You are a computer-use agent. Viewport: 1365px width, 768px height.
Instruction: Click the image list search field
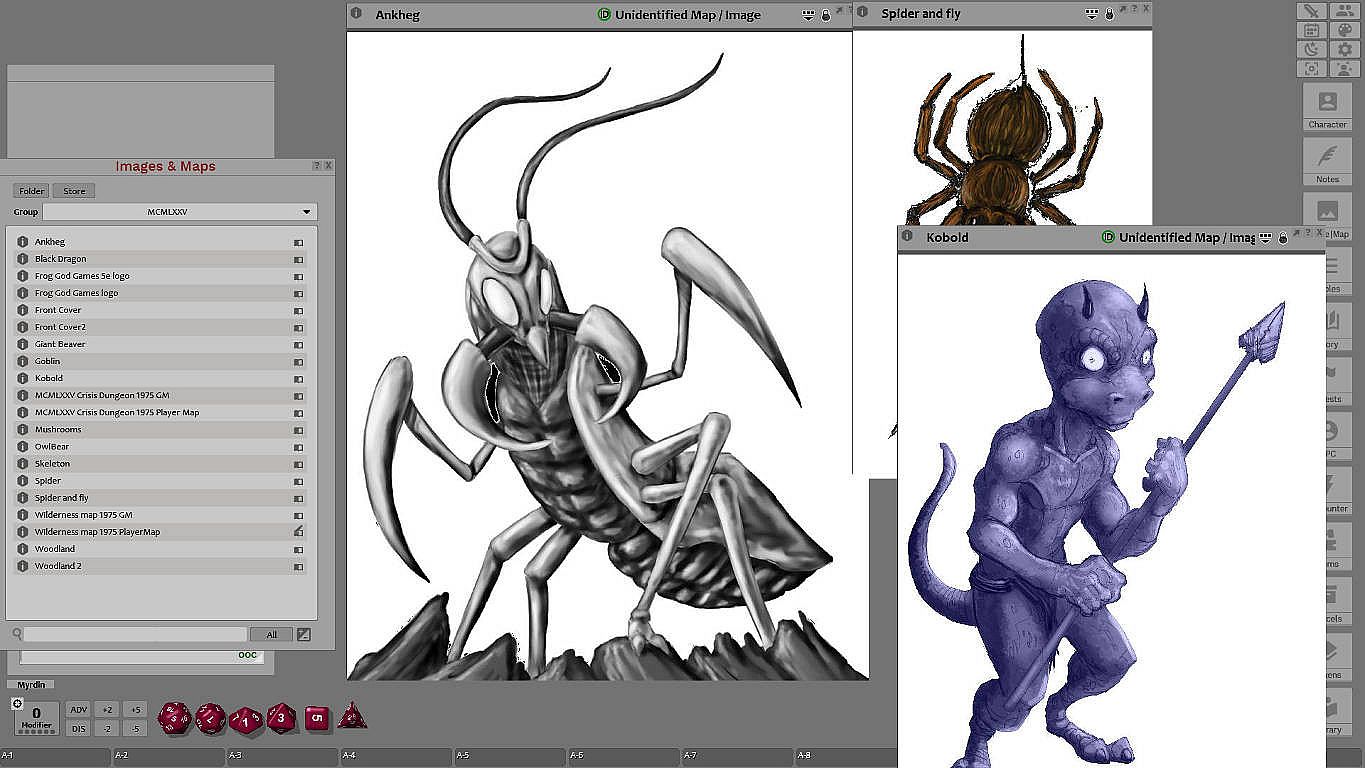click(134, 634)
